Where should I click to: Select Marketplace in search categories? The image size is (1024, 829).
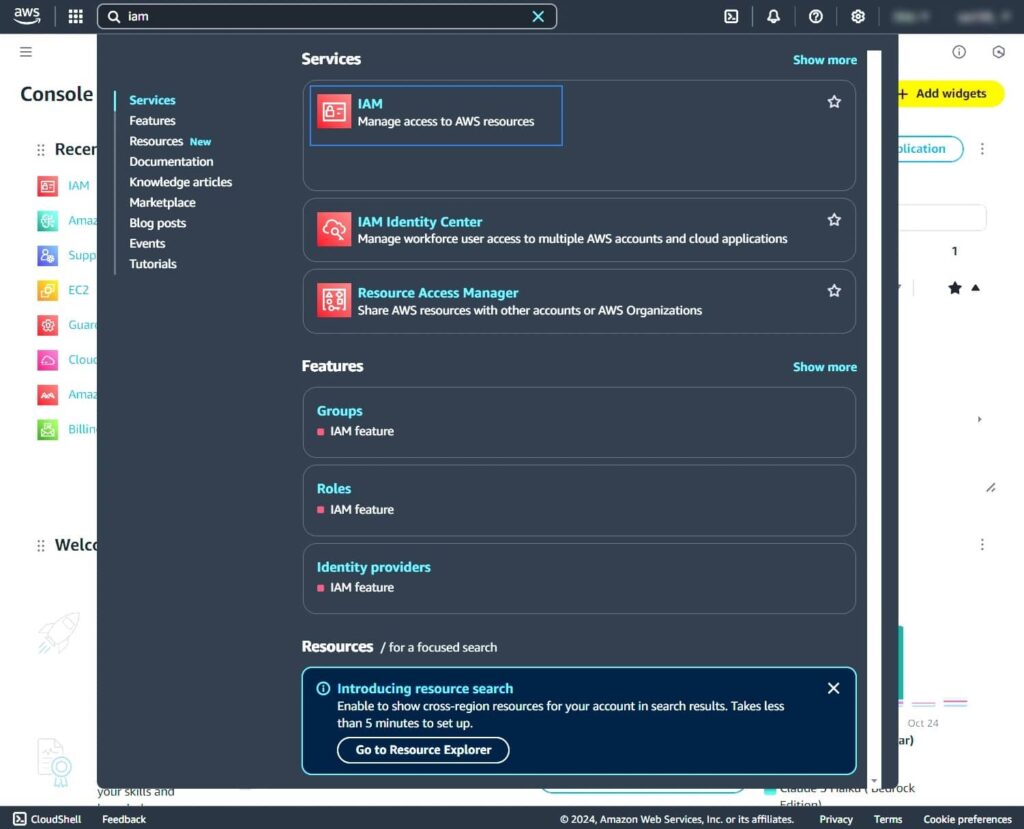162,202
